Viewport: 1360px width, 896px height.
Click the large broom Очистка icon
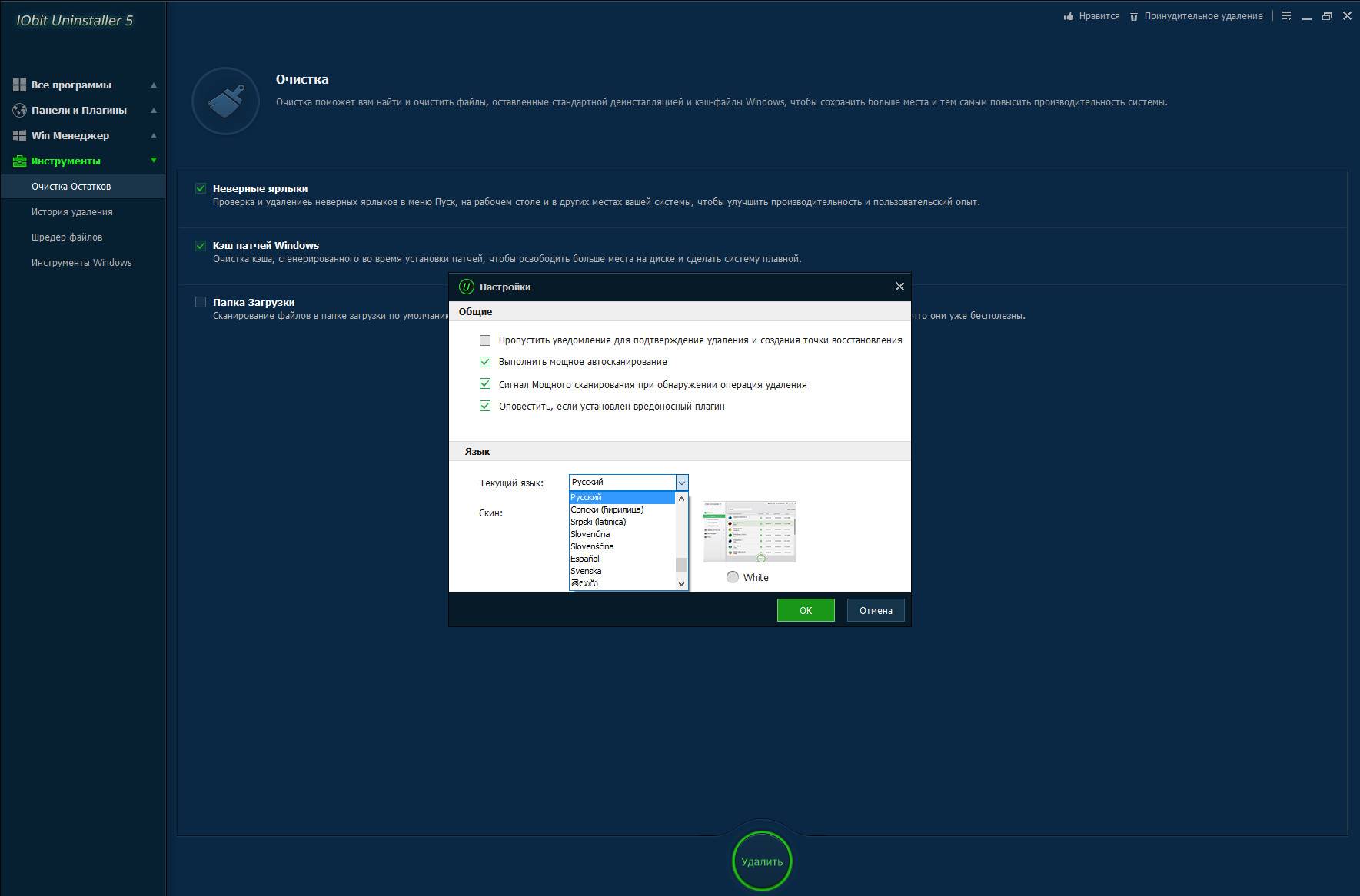225,101
